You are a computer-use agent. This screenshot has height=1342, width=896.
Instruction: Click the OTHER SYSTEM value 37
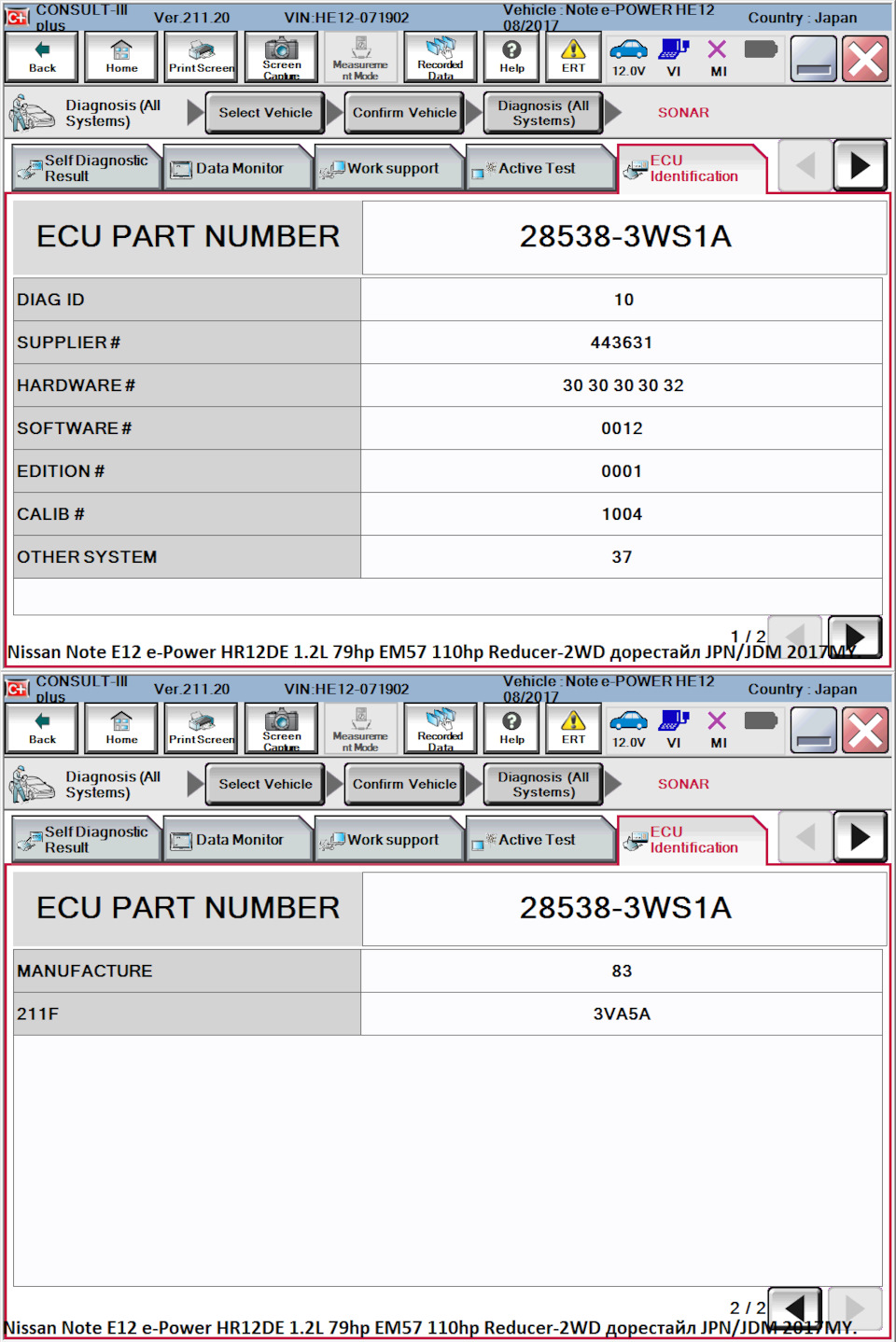click(x=622, y=557)
